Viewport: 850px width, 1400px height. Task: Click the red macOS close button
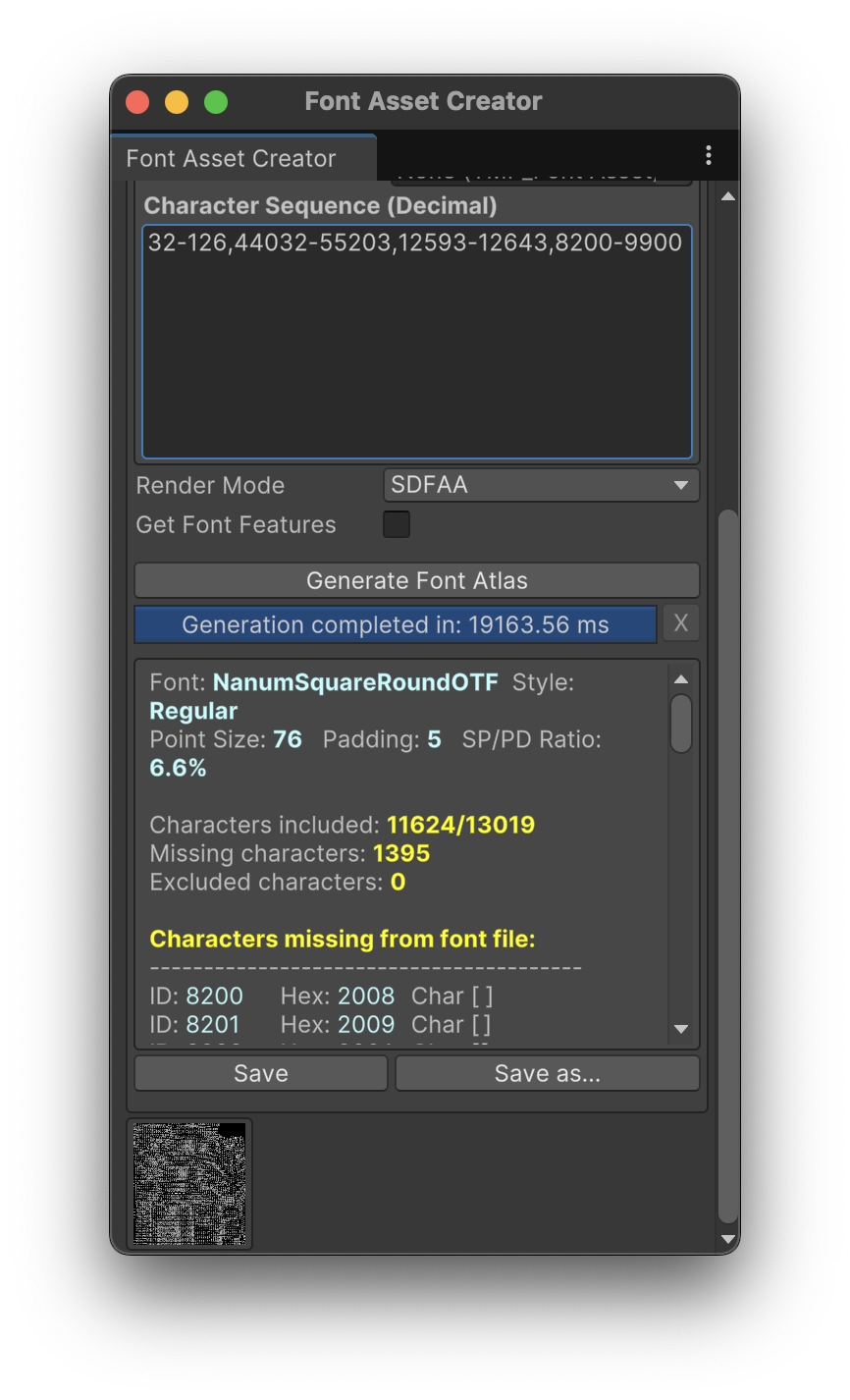click(x=137, y=101)
